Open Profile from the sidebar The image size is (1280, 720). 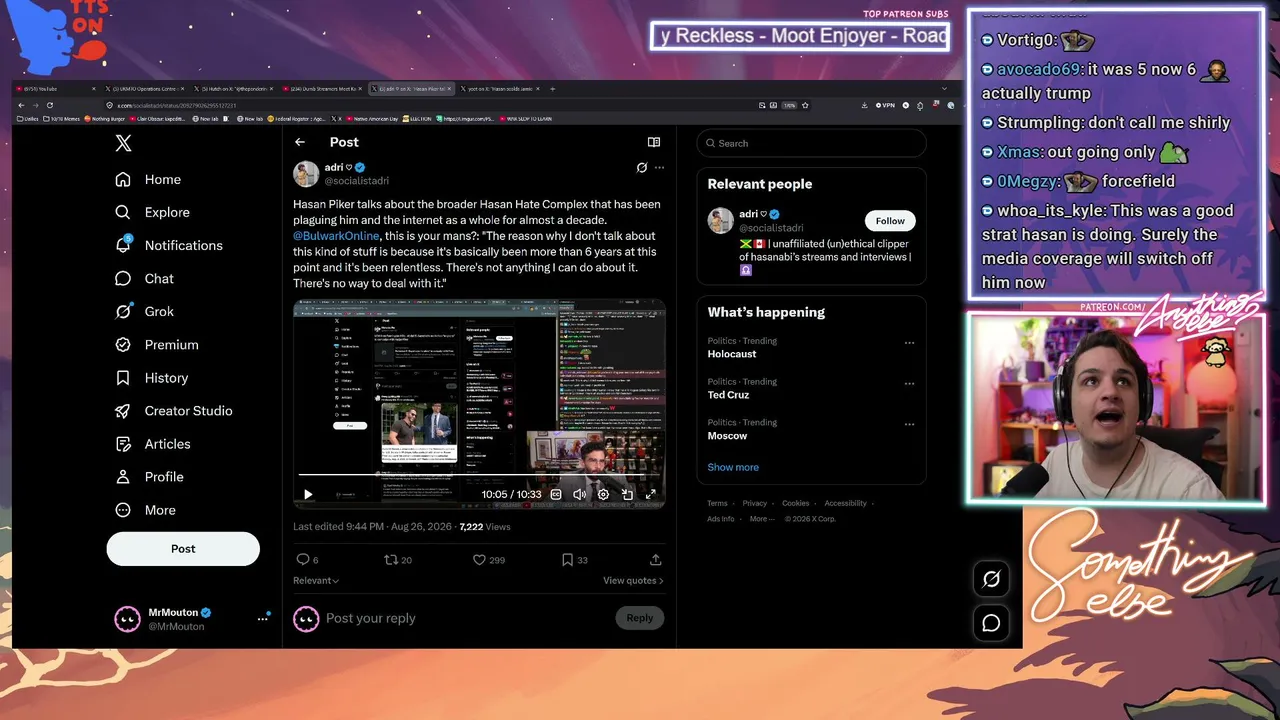(x=149, y=477)
